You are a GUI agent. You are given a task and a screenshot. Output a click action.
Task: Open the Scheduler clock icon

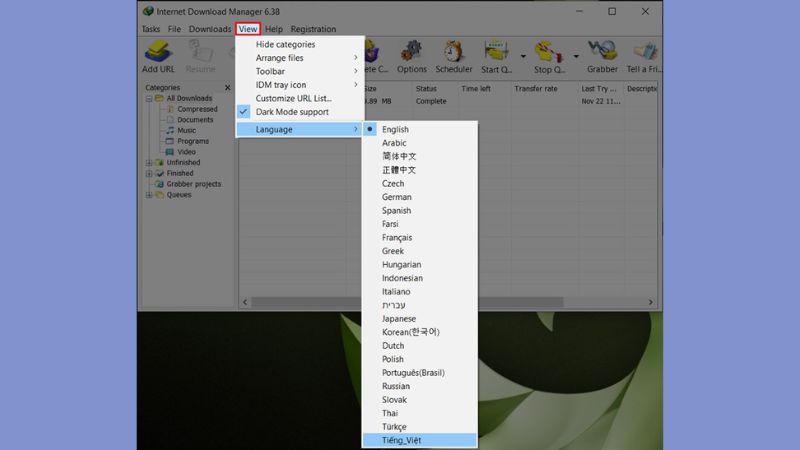click(x=453, y=52)
